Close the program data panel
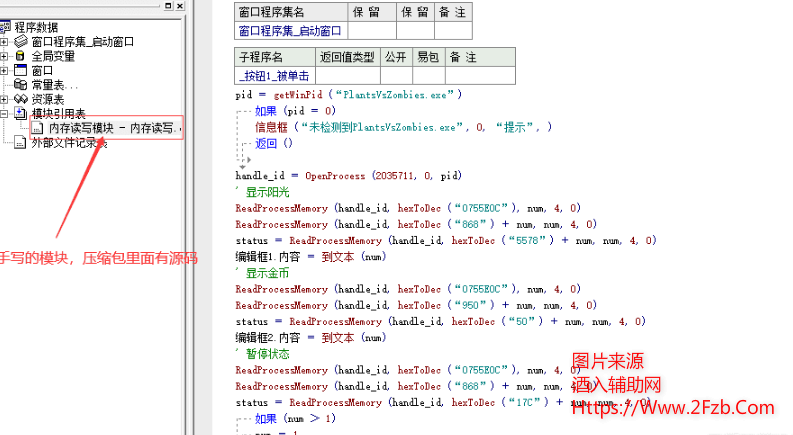This screenshot has height=435, width=793. (x=179, y=7)
